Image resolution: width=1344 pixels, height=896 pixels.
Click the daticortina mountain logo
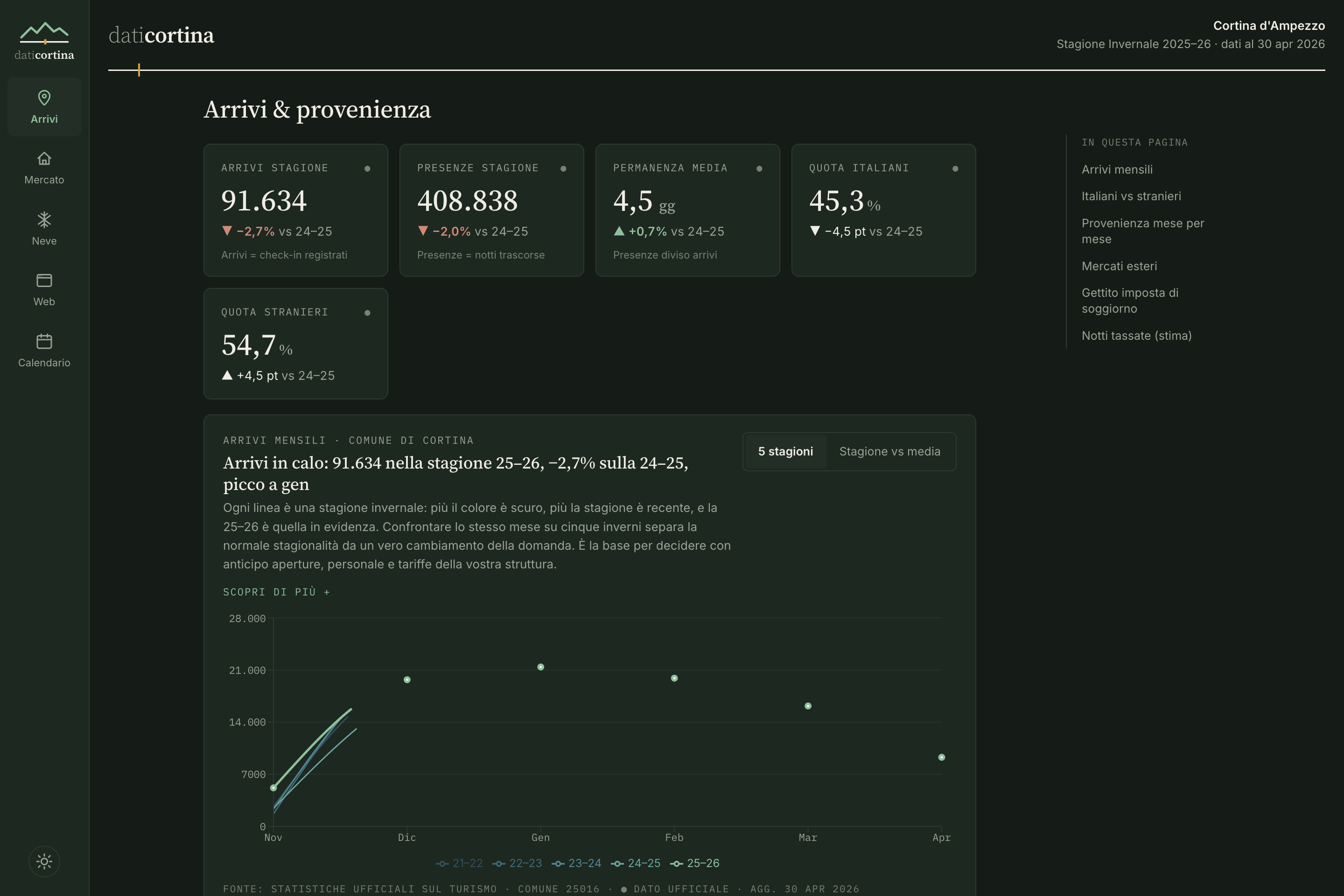pyautogui.click(x=44, y=41)
